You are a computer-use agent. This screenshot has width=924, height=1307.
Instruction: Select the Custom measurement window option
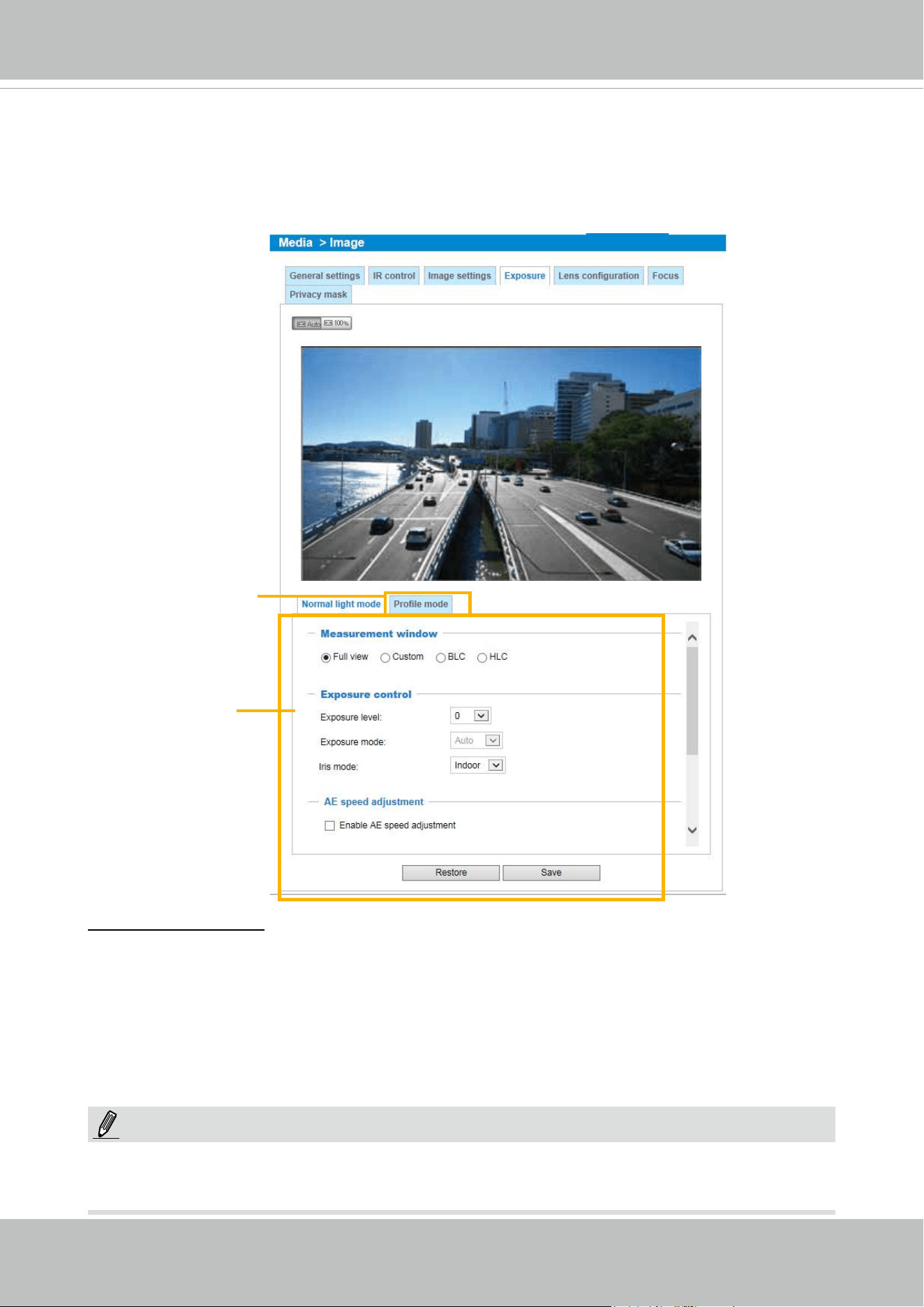385,658
